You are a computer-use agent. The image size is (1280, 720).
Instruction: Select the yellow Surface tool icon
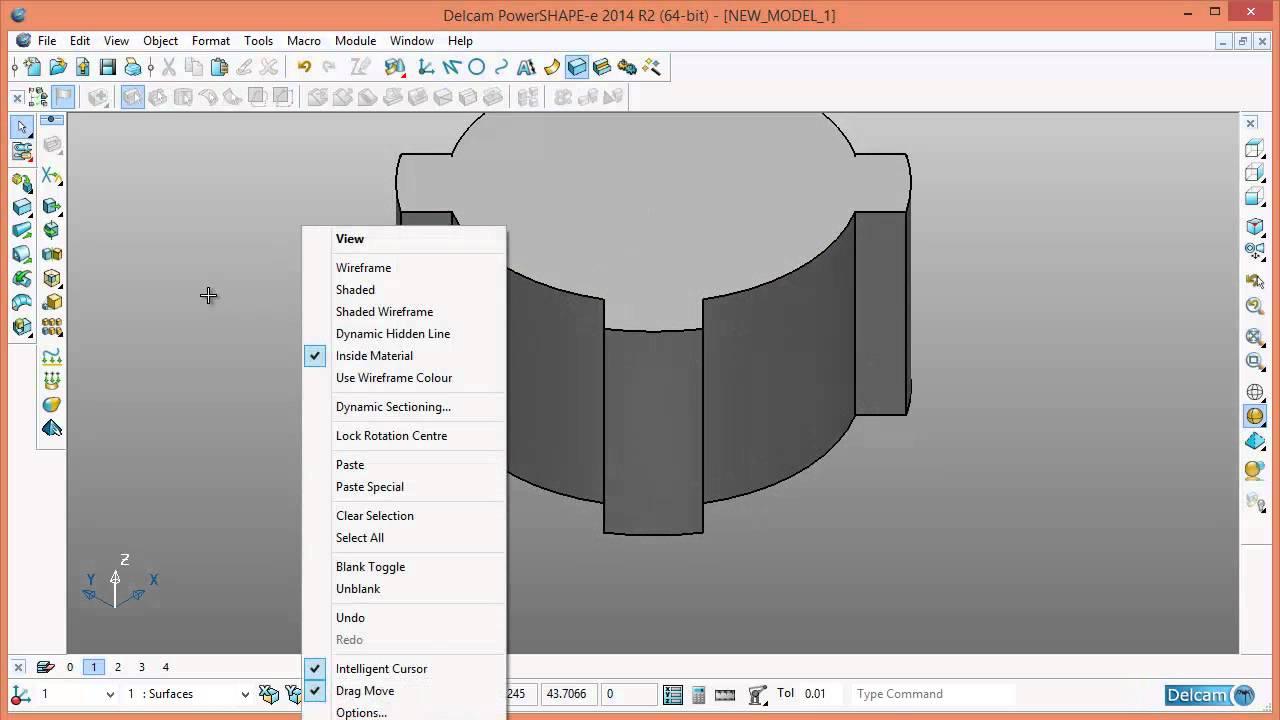pyautogui.click(x=552, y=67)
